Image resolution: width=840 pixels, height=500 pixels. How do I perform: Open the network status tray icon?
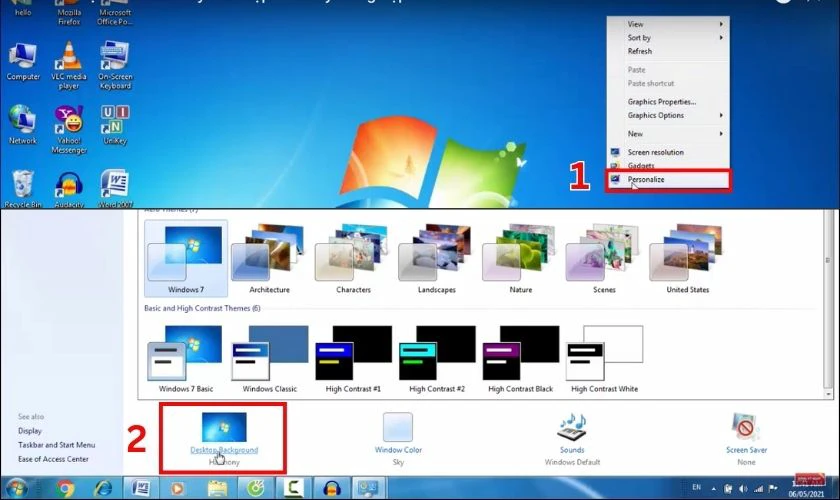pos(758,488)
